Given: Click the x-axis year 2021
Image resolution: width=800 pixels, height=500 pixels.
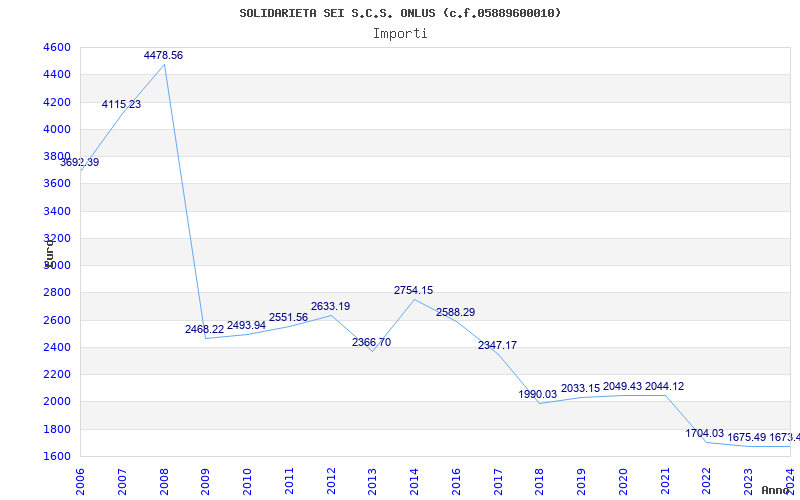Looking at the screenshot, I should 665,482.
